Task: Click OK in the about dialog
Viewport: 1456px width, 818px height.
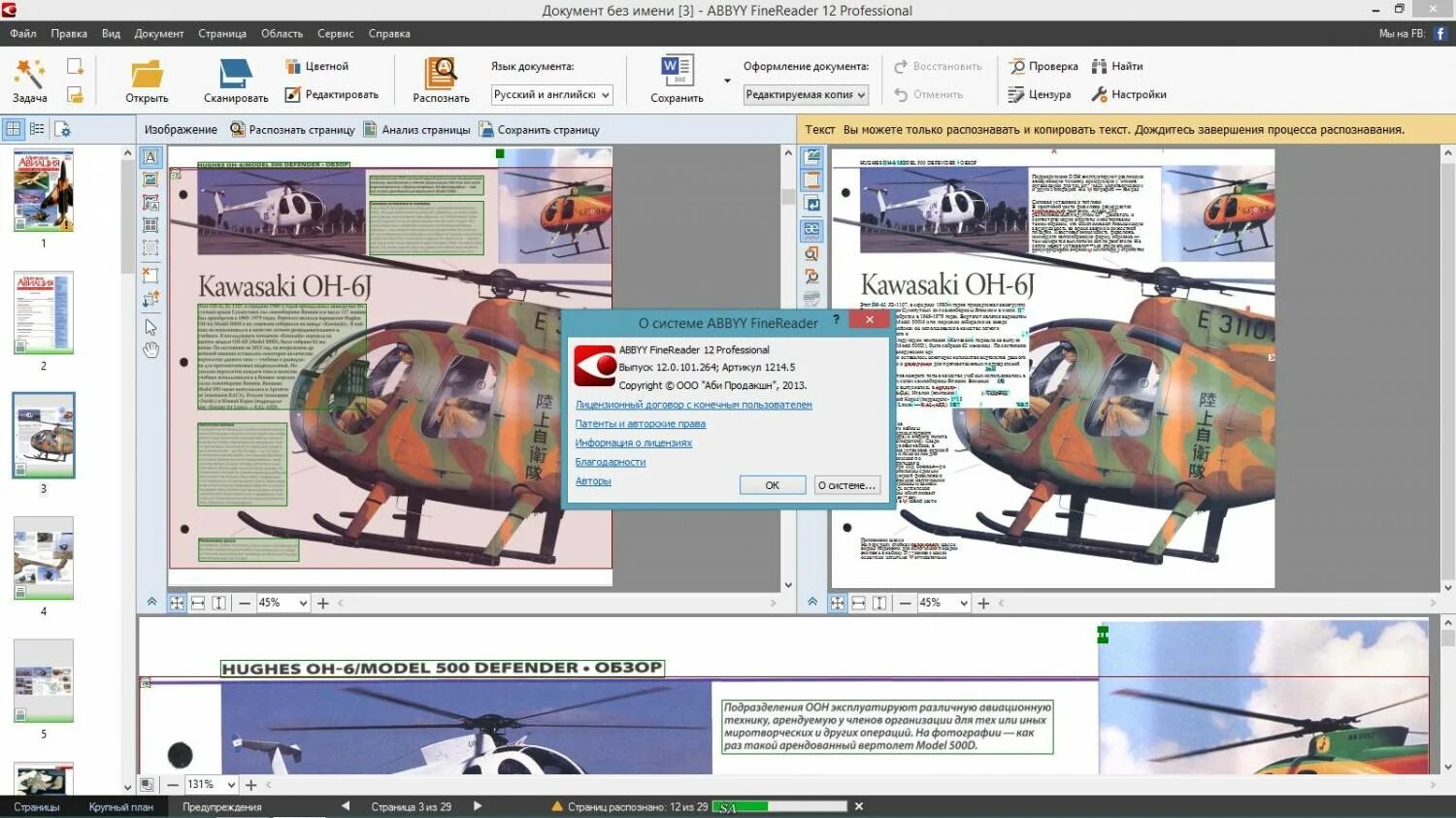Action: [x=773, y=485]
